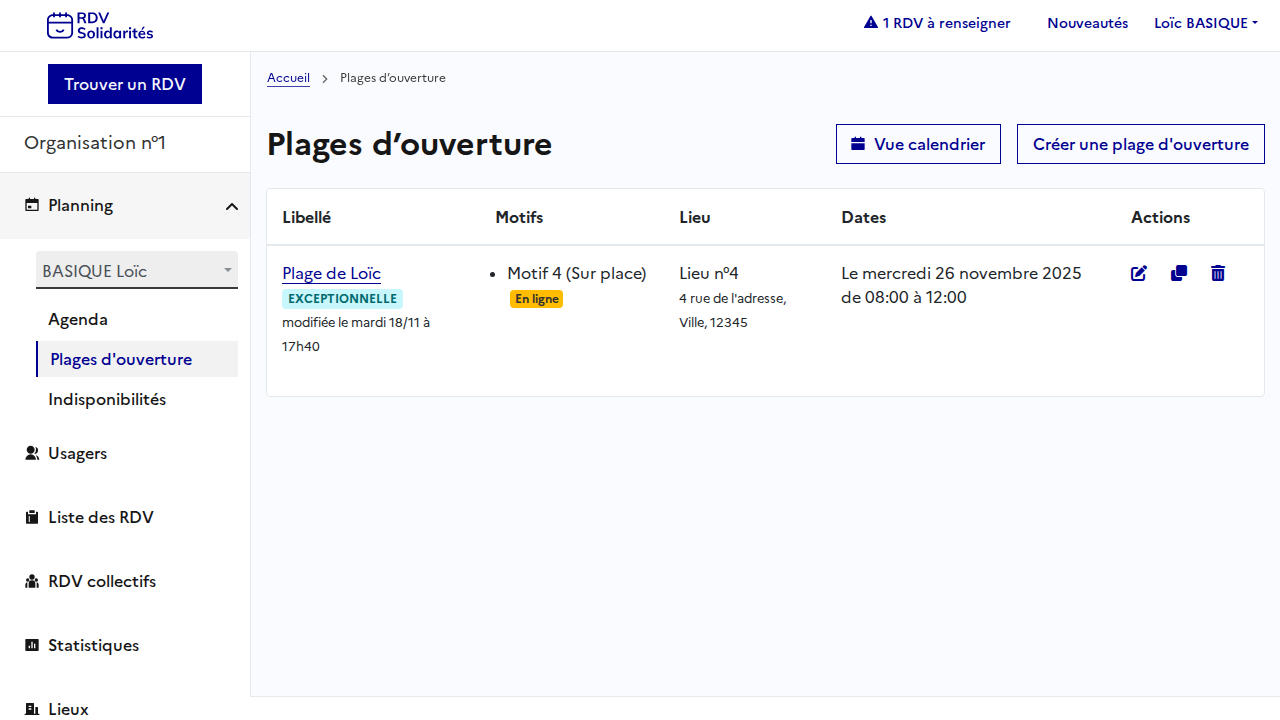The width and height of the screenshot is (1280, 720).
Task: Click the warning triangle RDV à renseigner alert
Action: 937,23
